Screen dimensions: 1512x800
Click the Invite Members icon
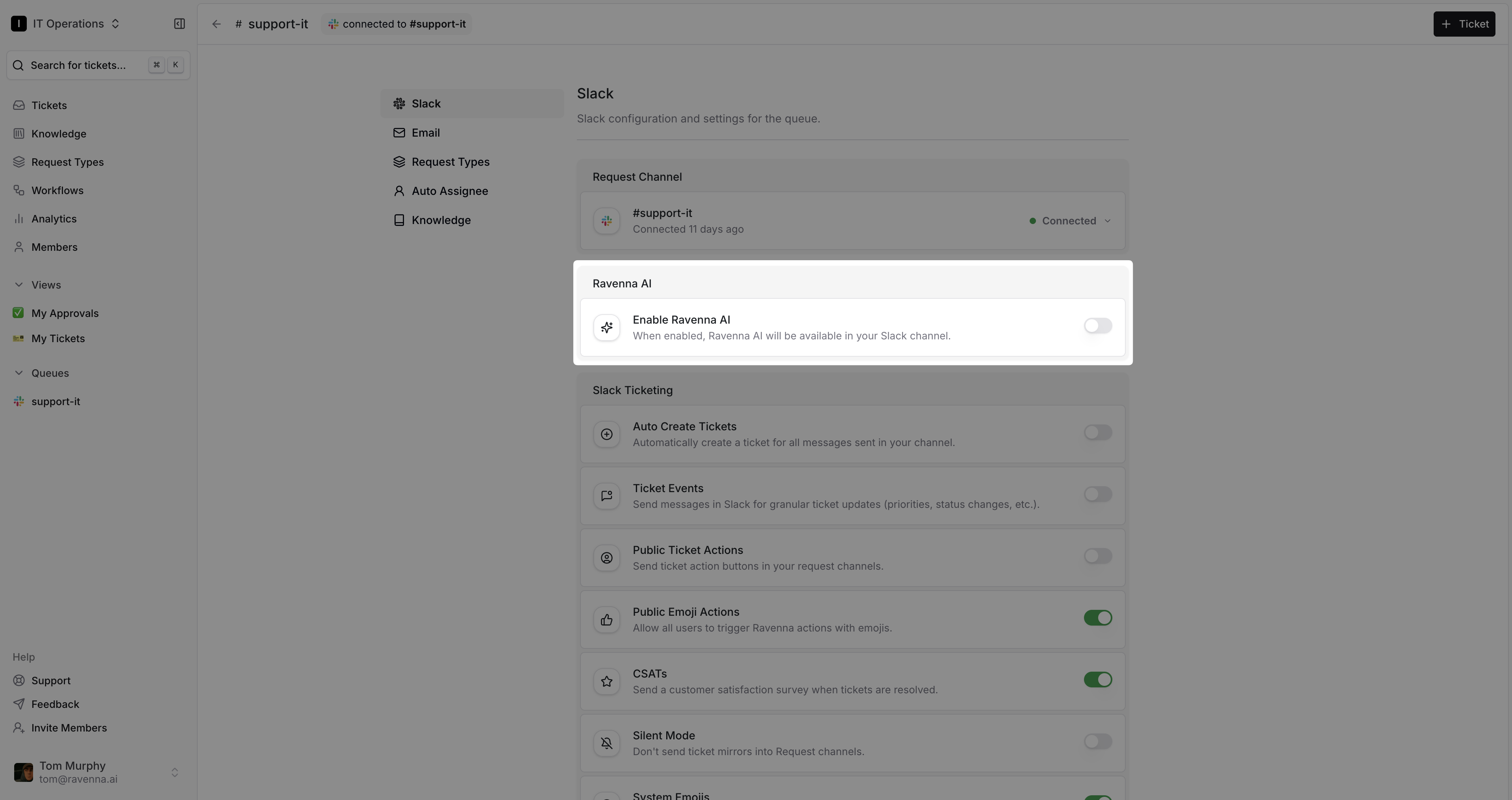coord(19,728)
